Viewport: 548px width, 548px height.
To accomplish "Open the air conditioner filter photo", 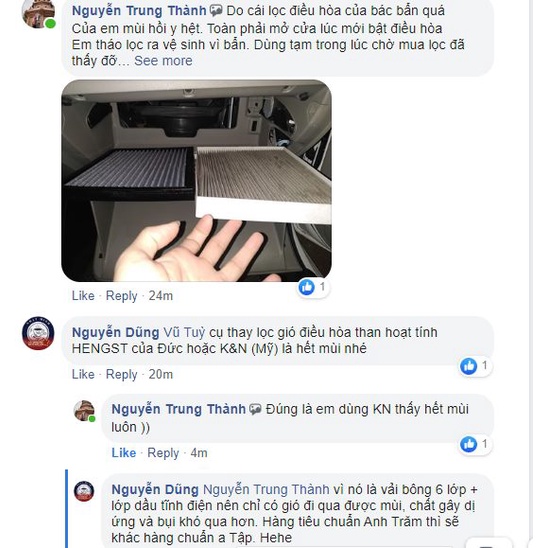I will 196,181.
